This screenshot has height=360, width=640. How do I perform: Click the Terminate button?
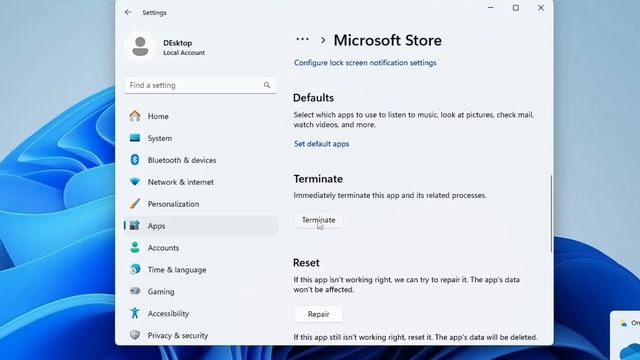click(x=318, y=220)
